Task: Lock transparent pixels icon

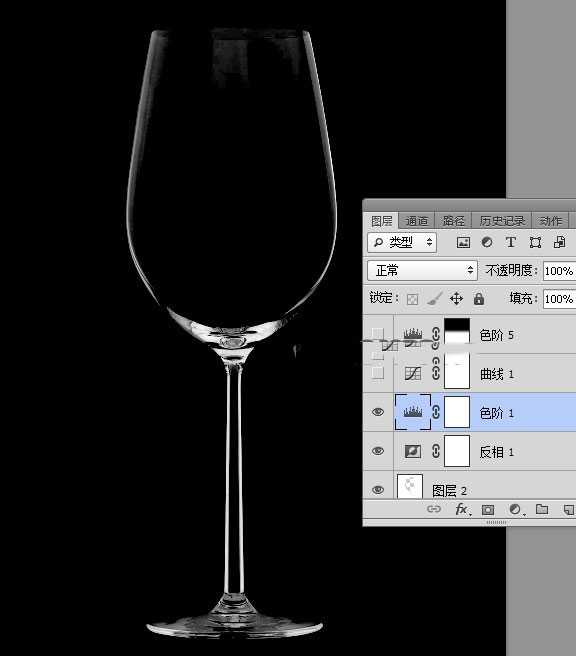Action: pyautogui.click(x=412, y=299)
